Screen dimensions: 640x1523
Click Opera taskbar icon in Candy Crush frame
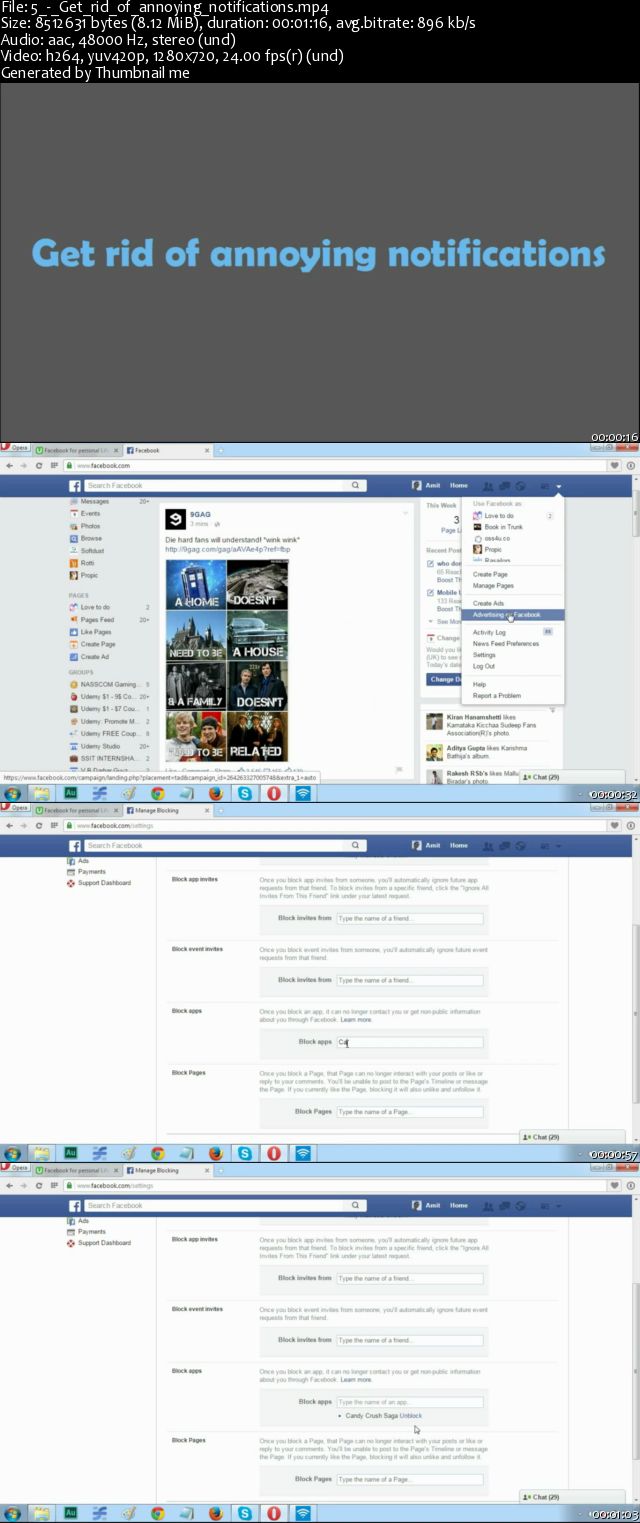pos(273,1513)
